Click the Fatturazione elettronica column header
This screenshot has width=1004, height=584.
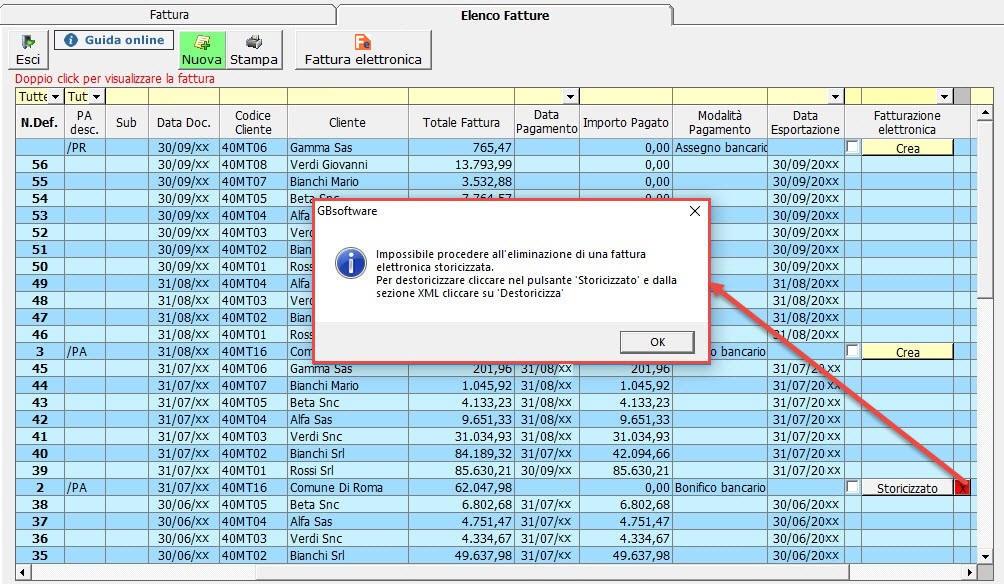[x=907, y=122]
